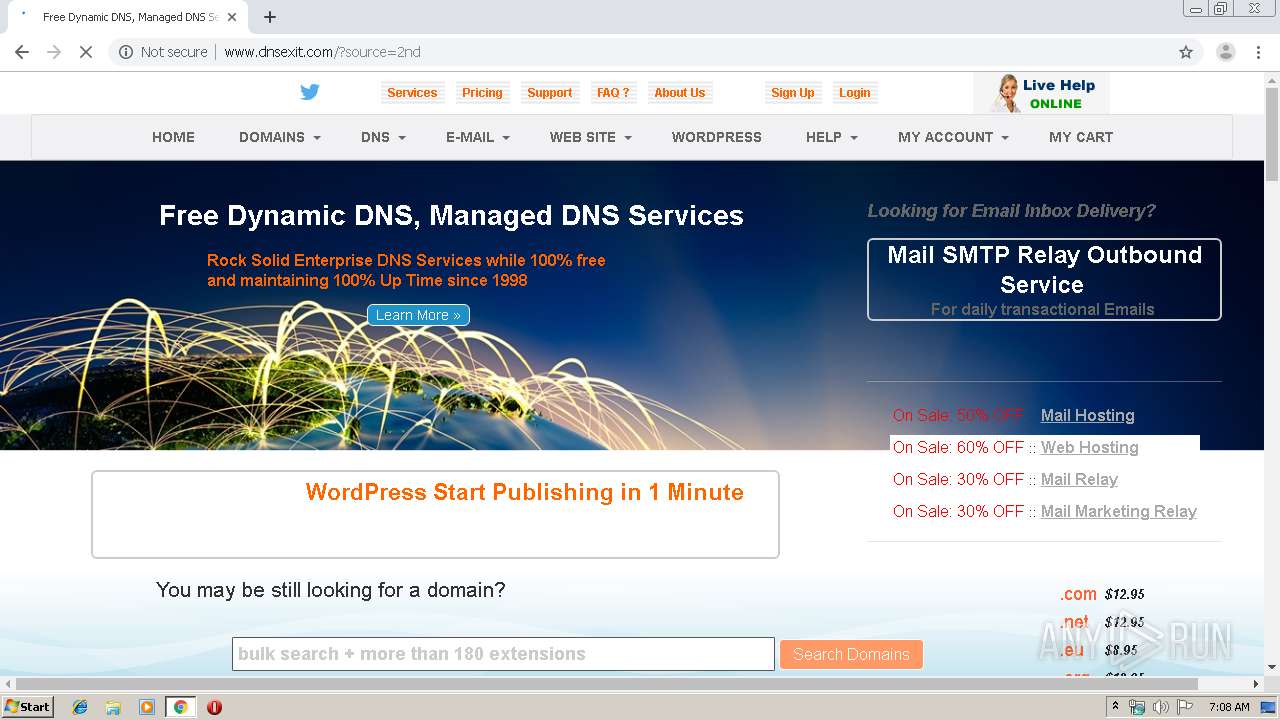Screen dimensions: 1280x720
Task: Expand the E-MAIL dropdown menu
Action: [478, 137]
